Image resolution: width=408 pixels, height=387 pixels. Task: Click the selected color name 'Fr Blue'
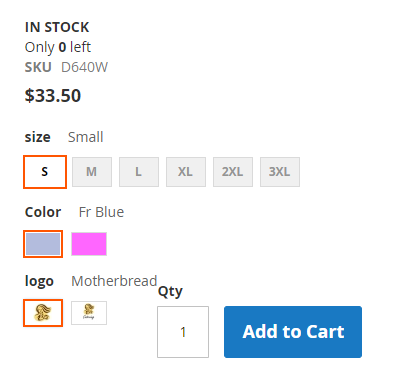coord(101,212)
